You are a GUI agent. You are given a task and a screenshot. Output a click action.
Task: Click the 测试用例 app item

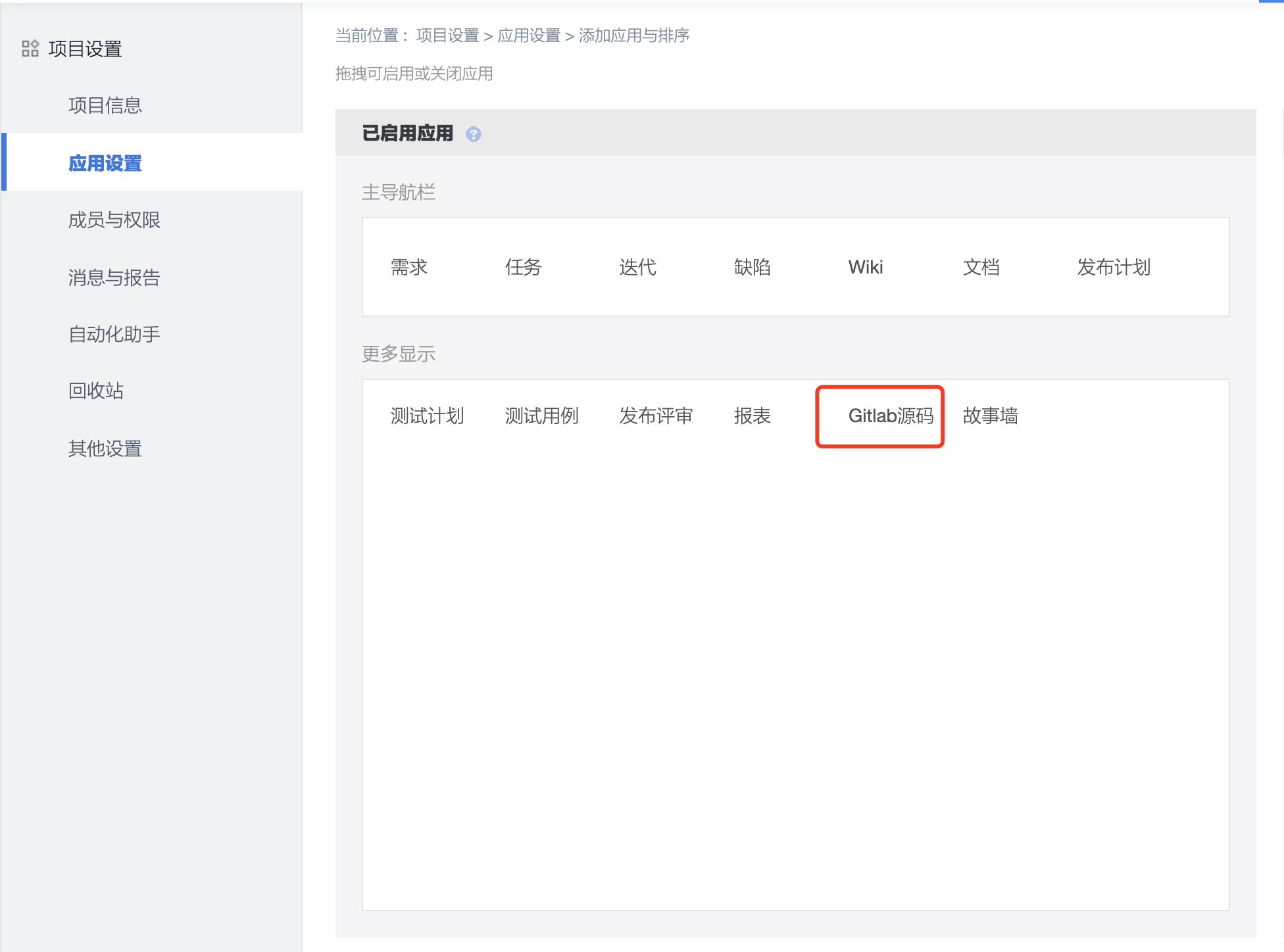pos(541,416)
